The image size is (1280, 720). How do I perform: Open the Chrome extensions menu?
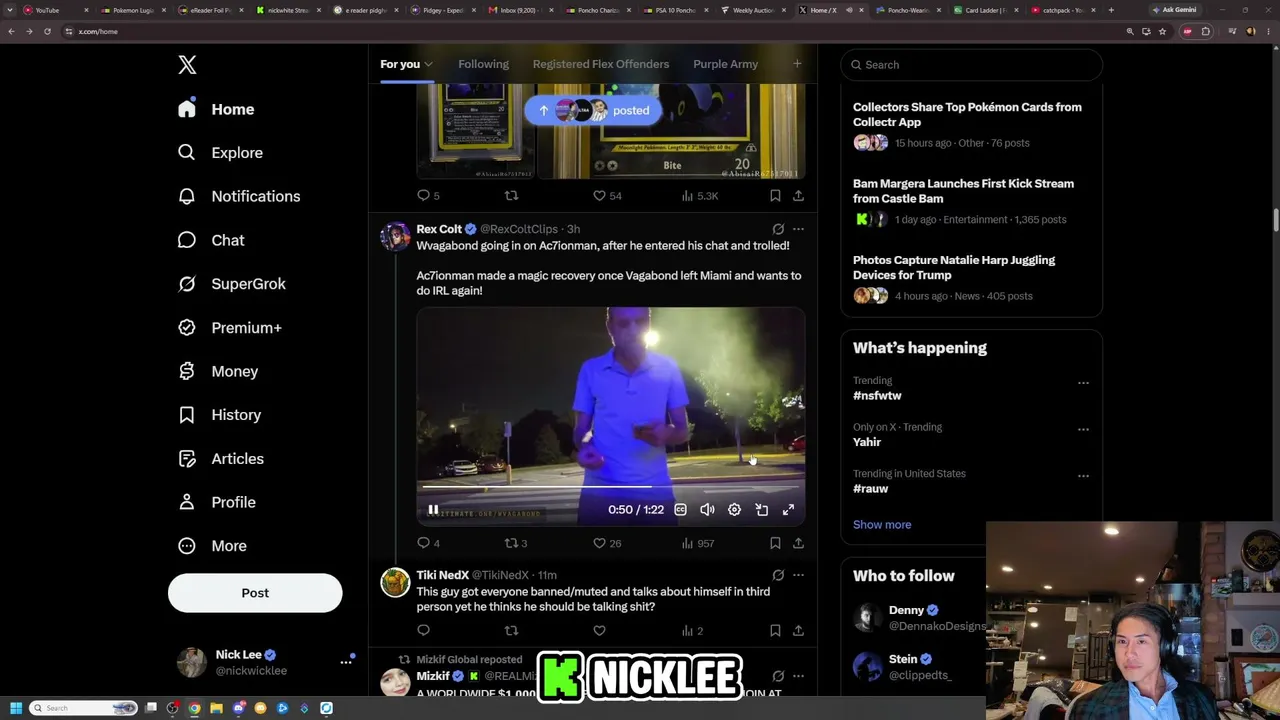pyautogui.click(x=1206, y=31)
